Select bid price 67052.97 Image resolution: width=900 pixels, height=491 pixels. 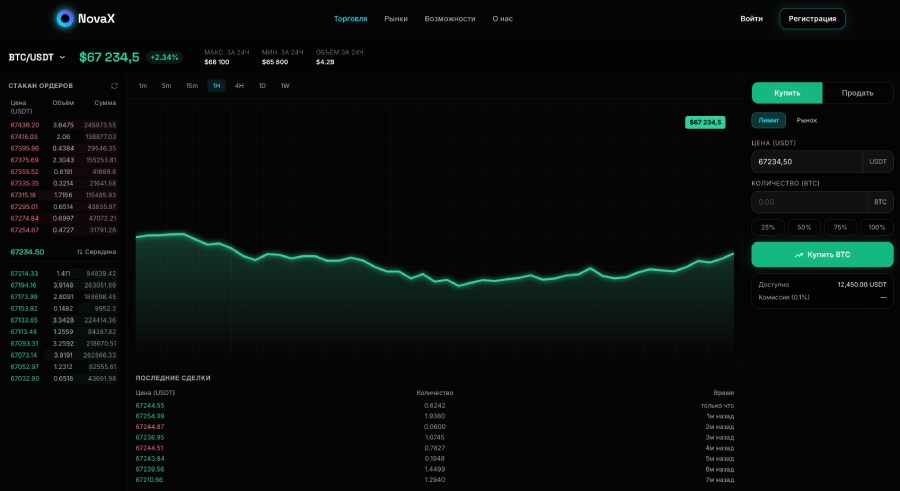tap(25, 366)
